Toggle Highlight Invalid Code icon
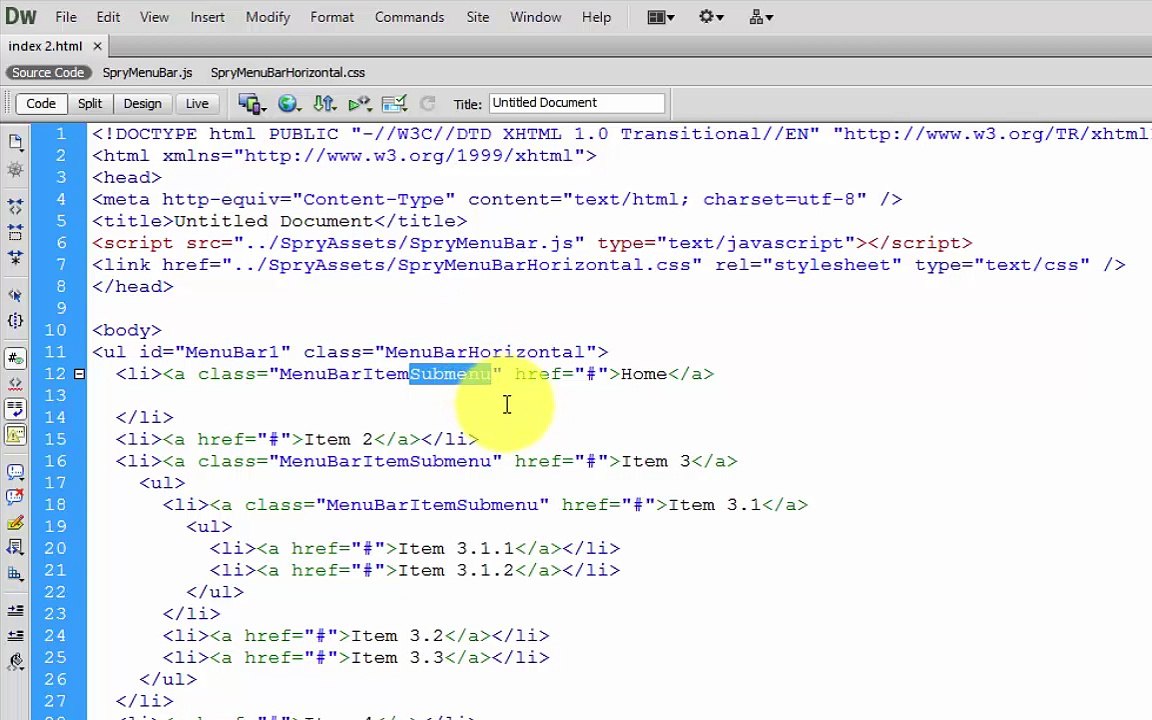 tap(15, 384)
